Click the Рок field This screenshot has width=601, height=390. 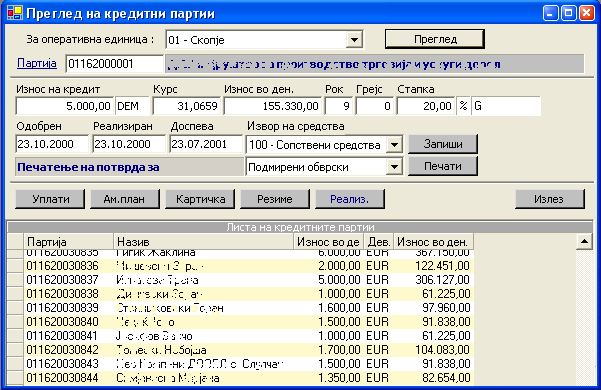[x=338, y=106]
